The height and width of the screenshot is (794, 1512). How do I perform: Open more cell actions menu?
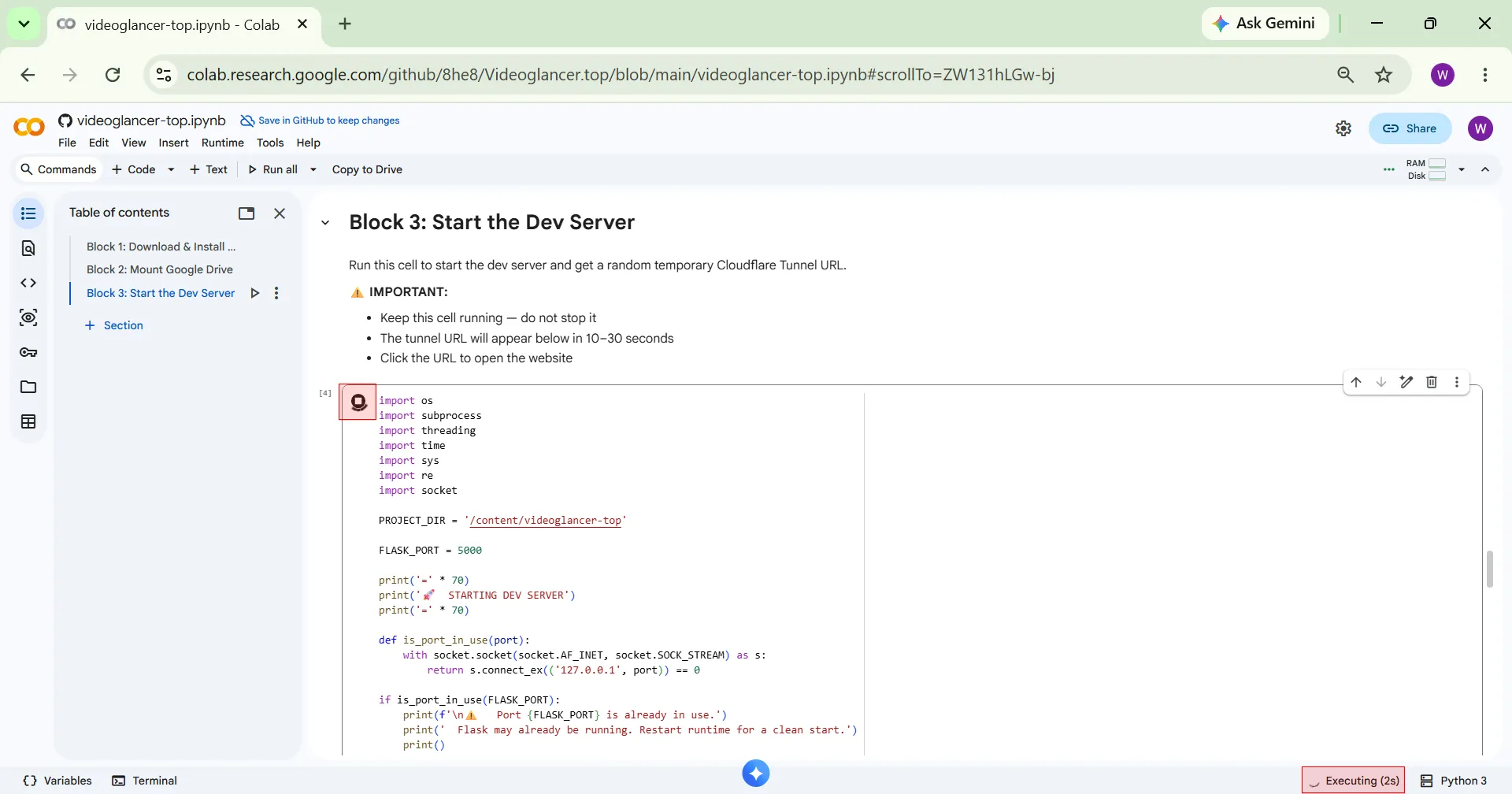[x=1457, y=382]
